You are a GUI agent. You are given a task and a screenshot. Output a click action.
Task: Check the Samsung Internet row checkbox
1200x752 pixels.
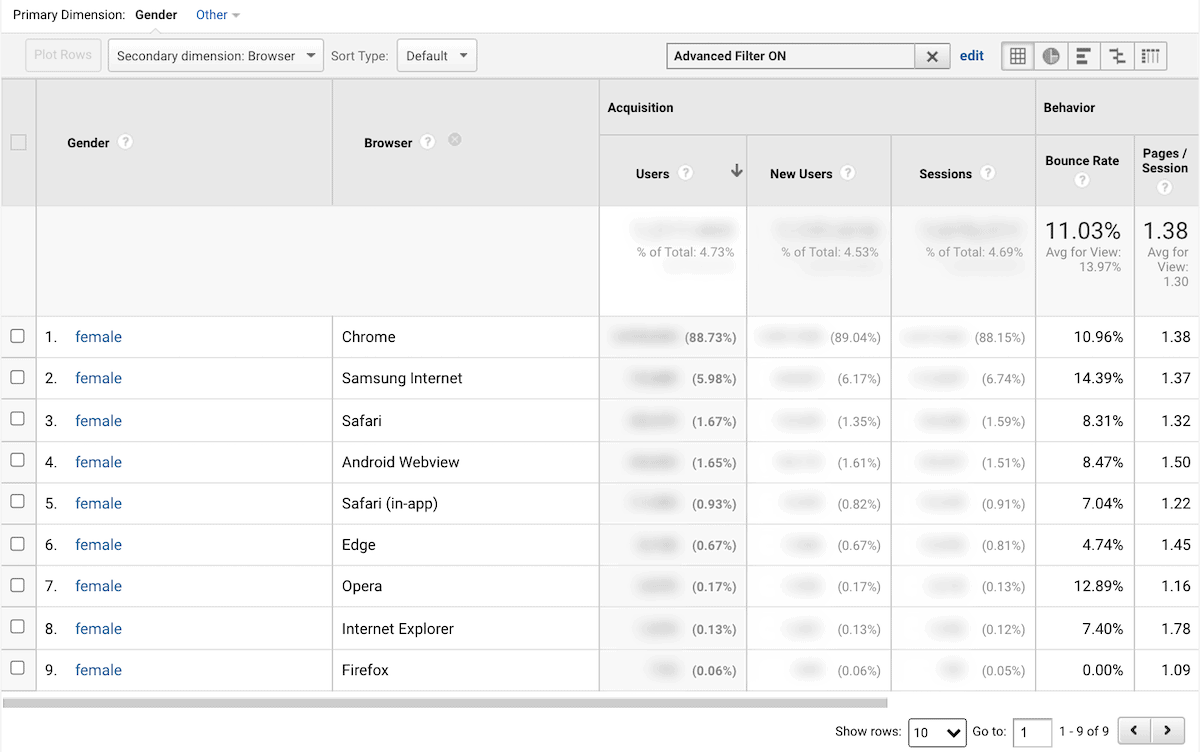click(x=18, y=377)
